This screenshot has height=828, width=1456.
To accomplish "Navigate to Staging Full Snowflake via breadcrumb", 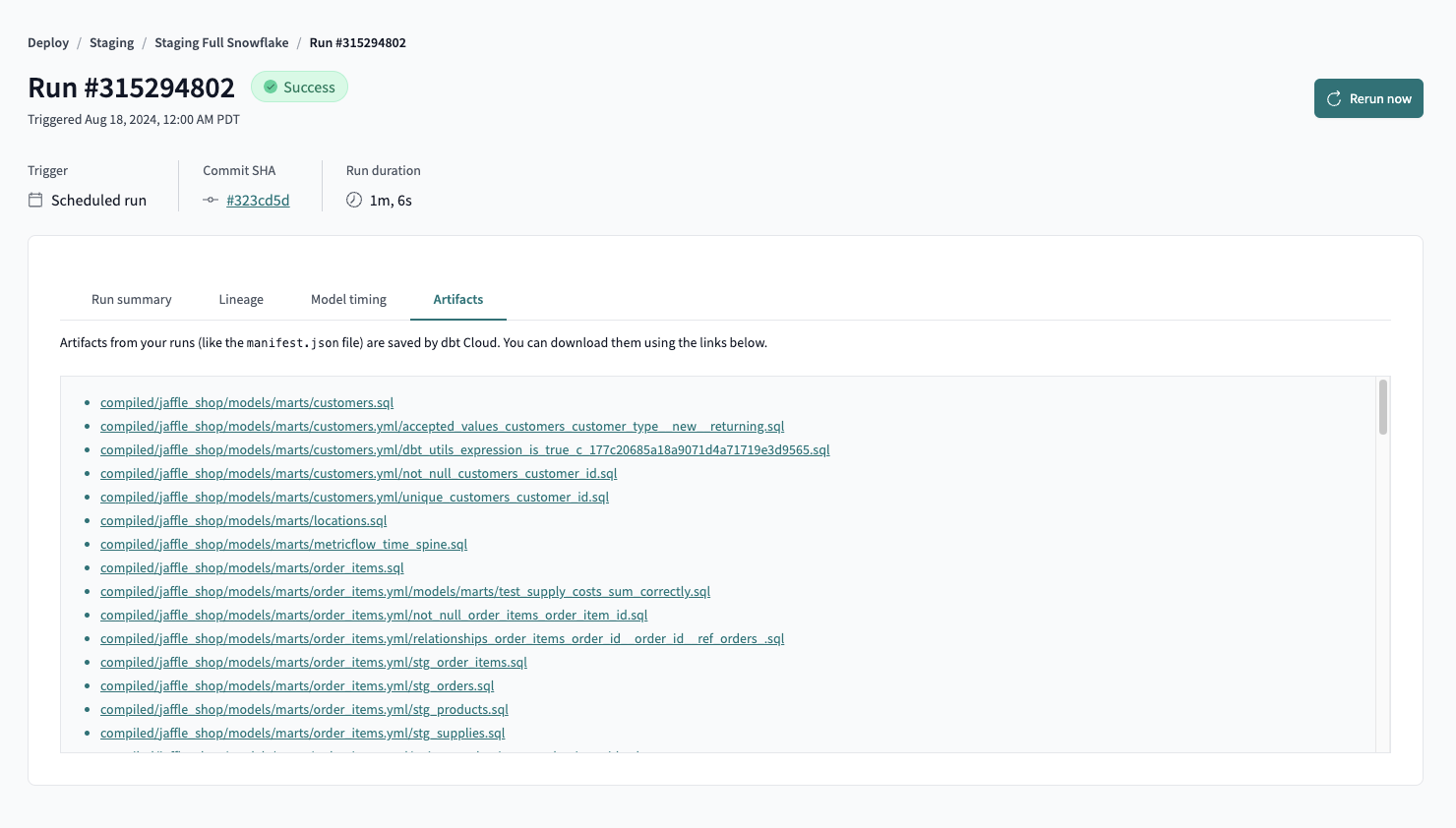I will [221, 42].
